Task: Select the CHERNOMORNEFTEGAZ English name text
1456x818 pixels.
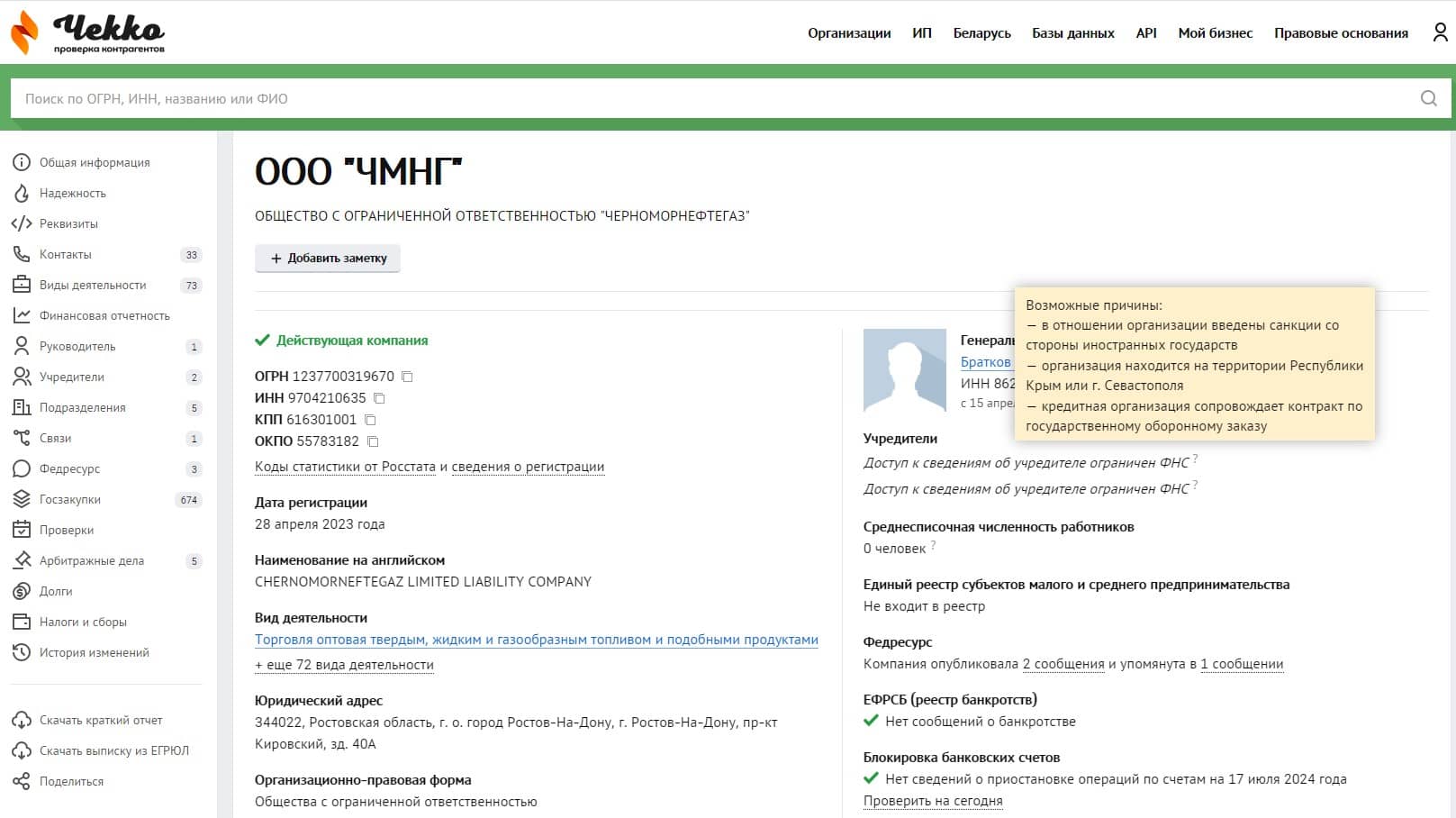Action: [x=423, y=582]
